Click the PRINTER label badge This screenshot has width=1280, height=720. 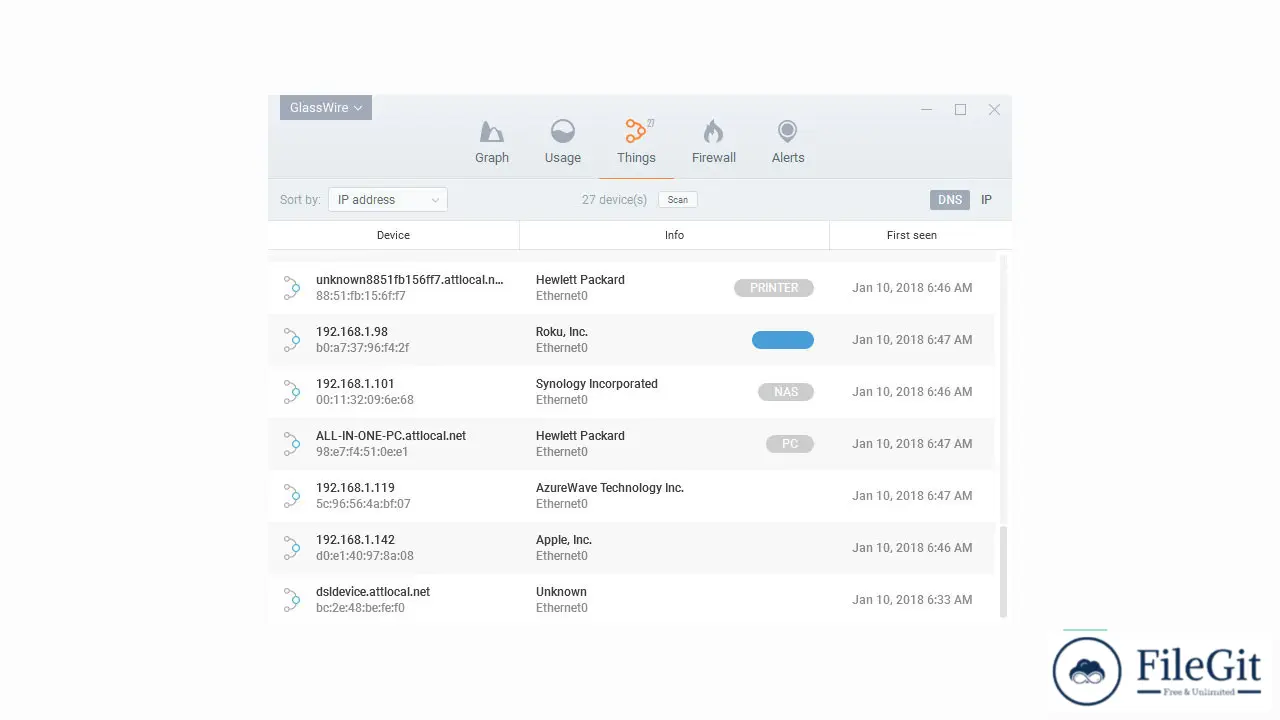tap(774, 288)
